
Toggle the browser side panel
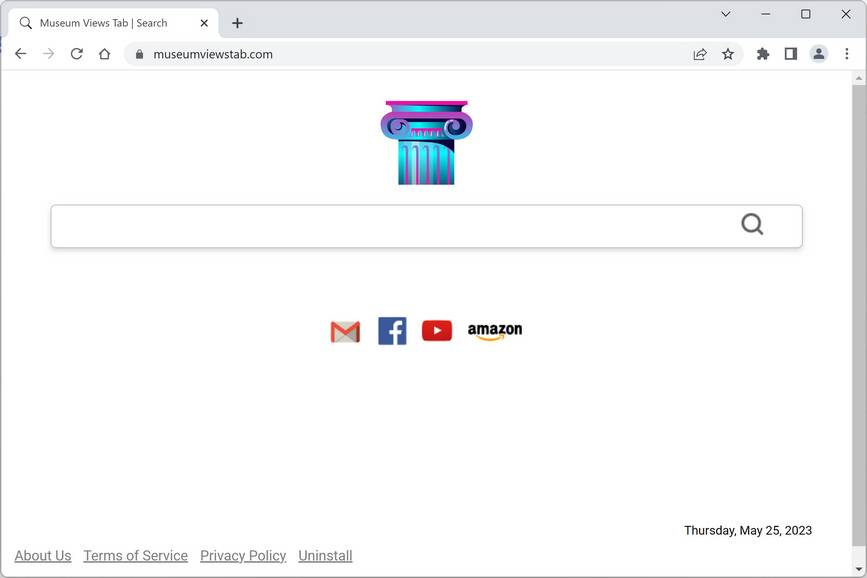[791, 54]
